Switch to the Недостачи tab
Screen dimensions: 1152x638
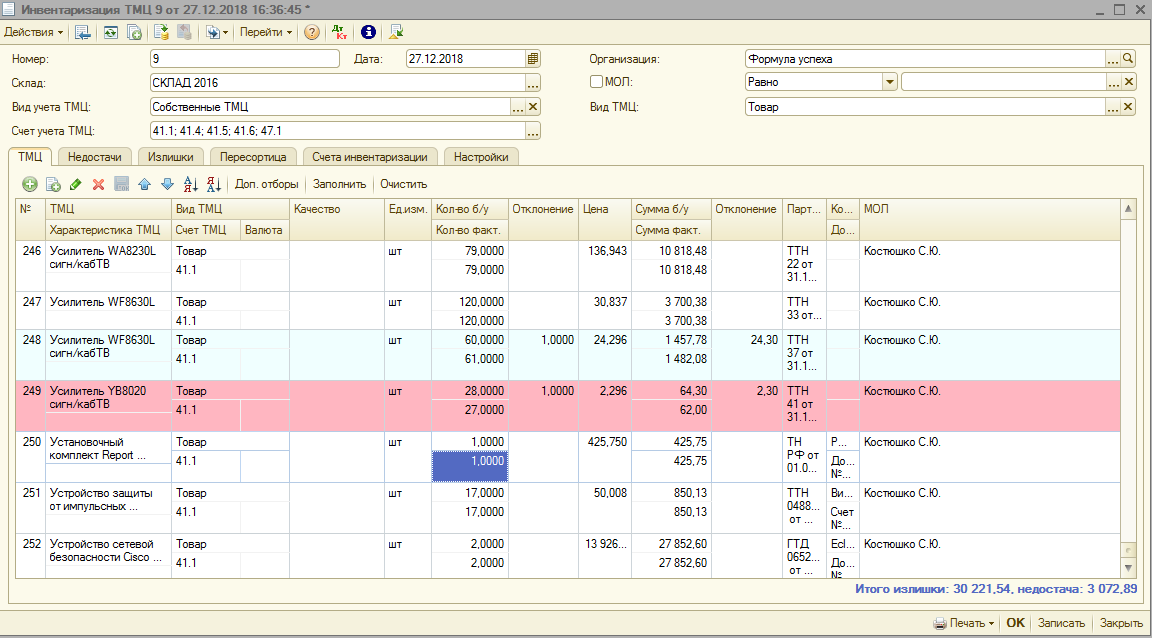(95, 157)
